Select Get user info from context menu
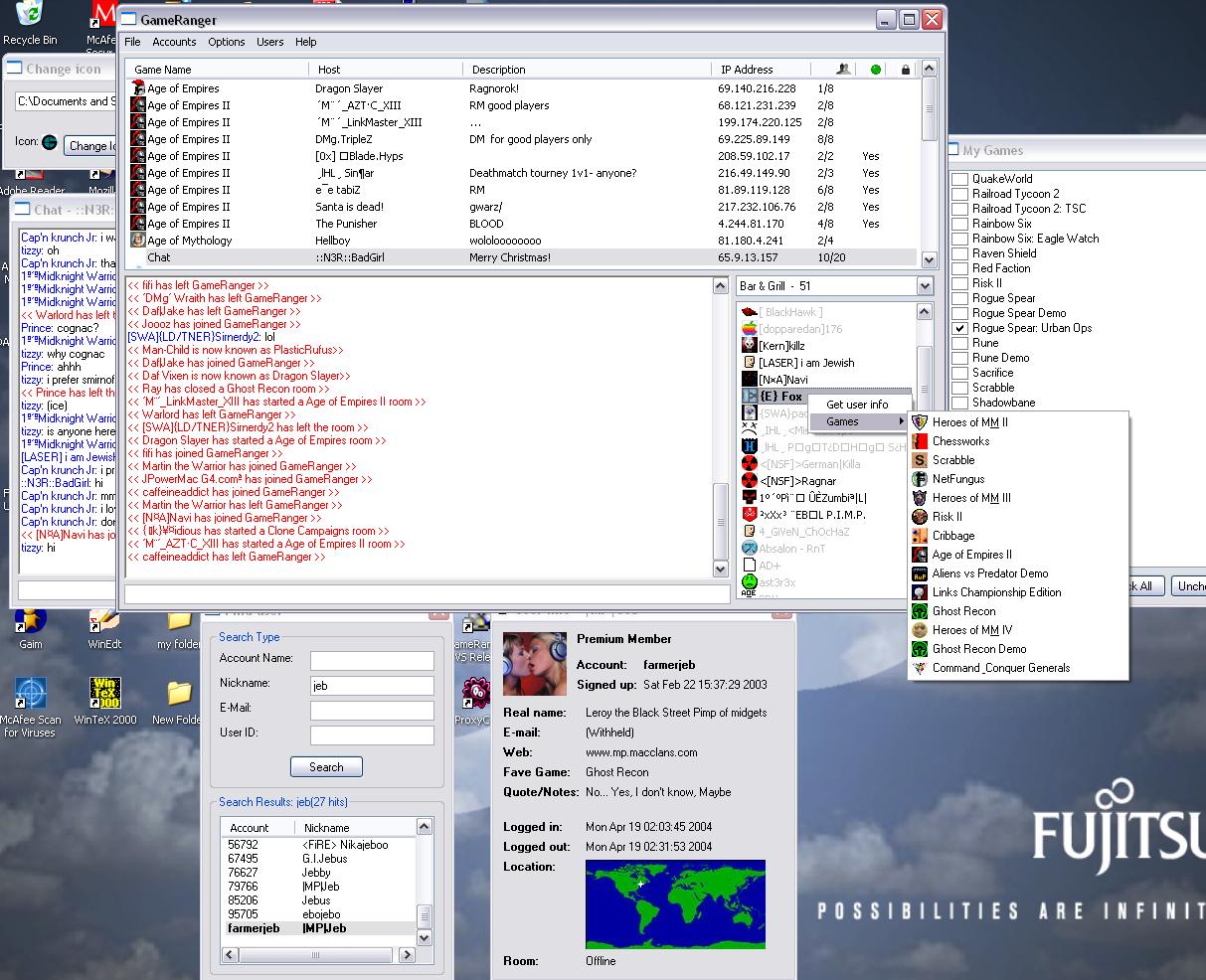 [857, 405]
